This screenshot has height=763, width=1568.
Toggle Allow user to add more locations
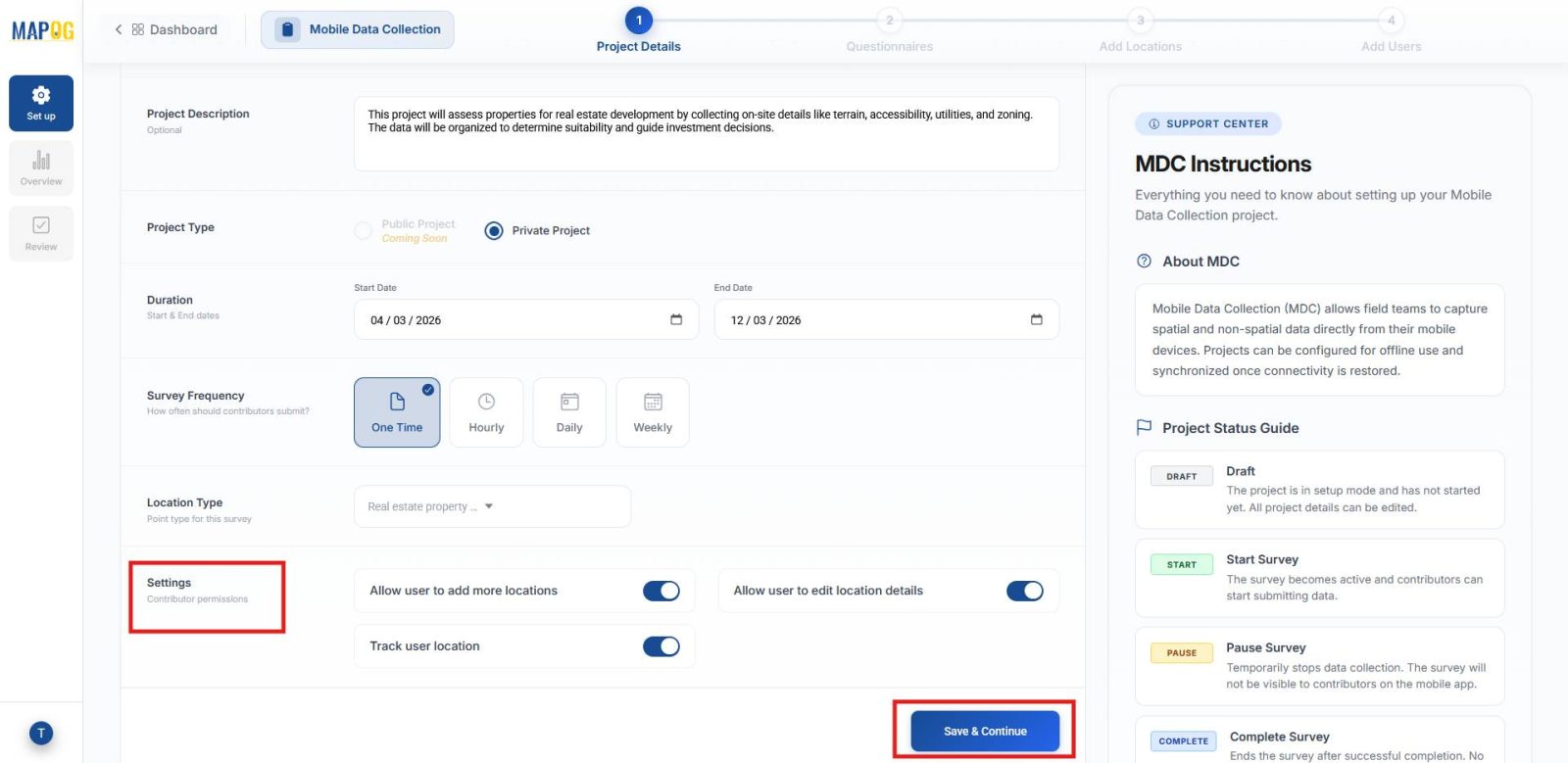[661, 591]
